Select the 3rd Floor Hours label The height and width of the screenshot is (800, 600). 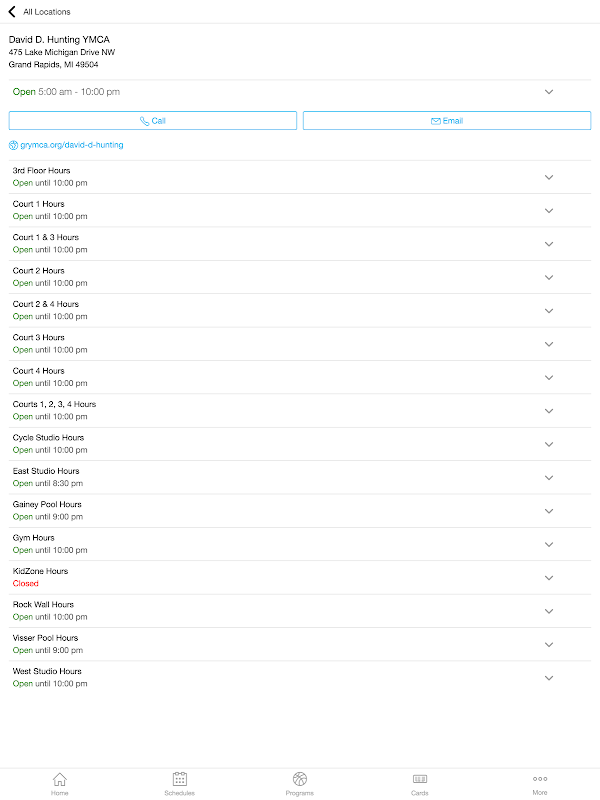click(41, 170)
